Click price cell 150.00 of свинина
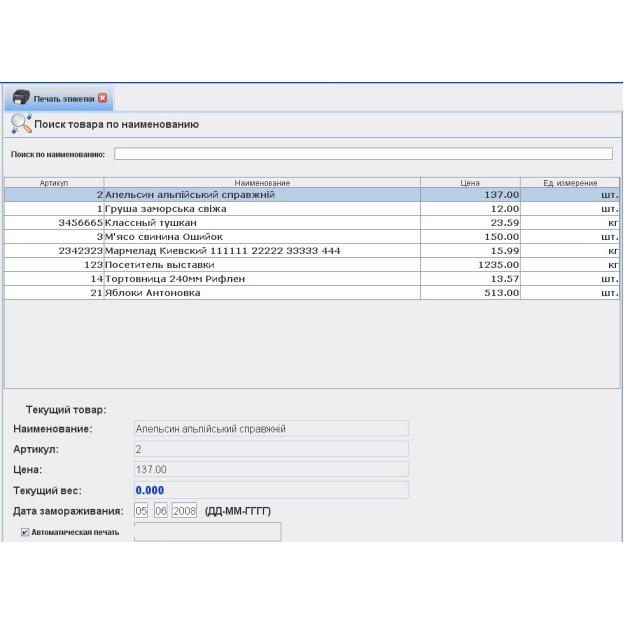Screen dimensions: 625x625 pyautogui.click(x=470, y=237)
